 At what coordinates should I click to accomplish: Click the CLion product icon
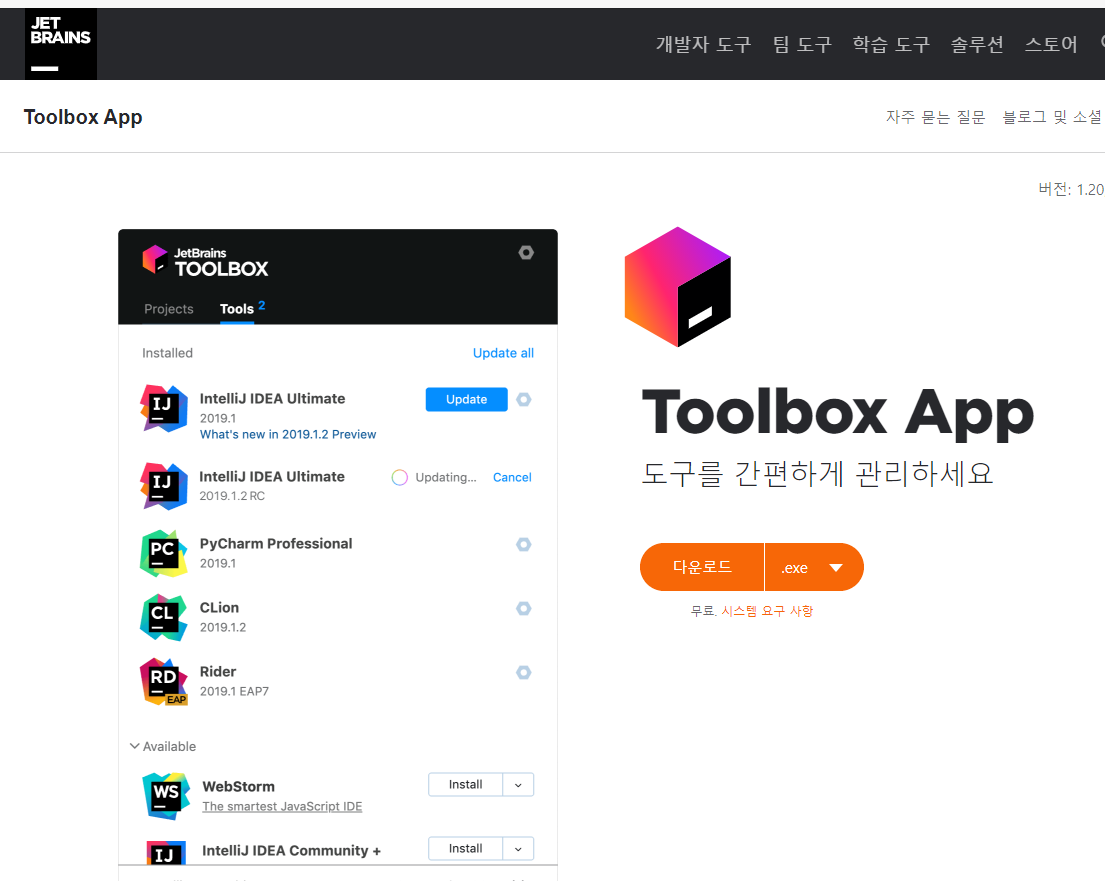point(163,617)
